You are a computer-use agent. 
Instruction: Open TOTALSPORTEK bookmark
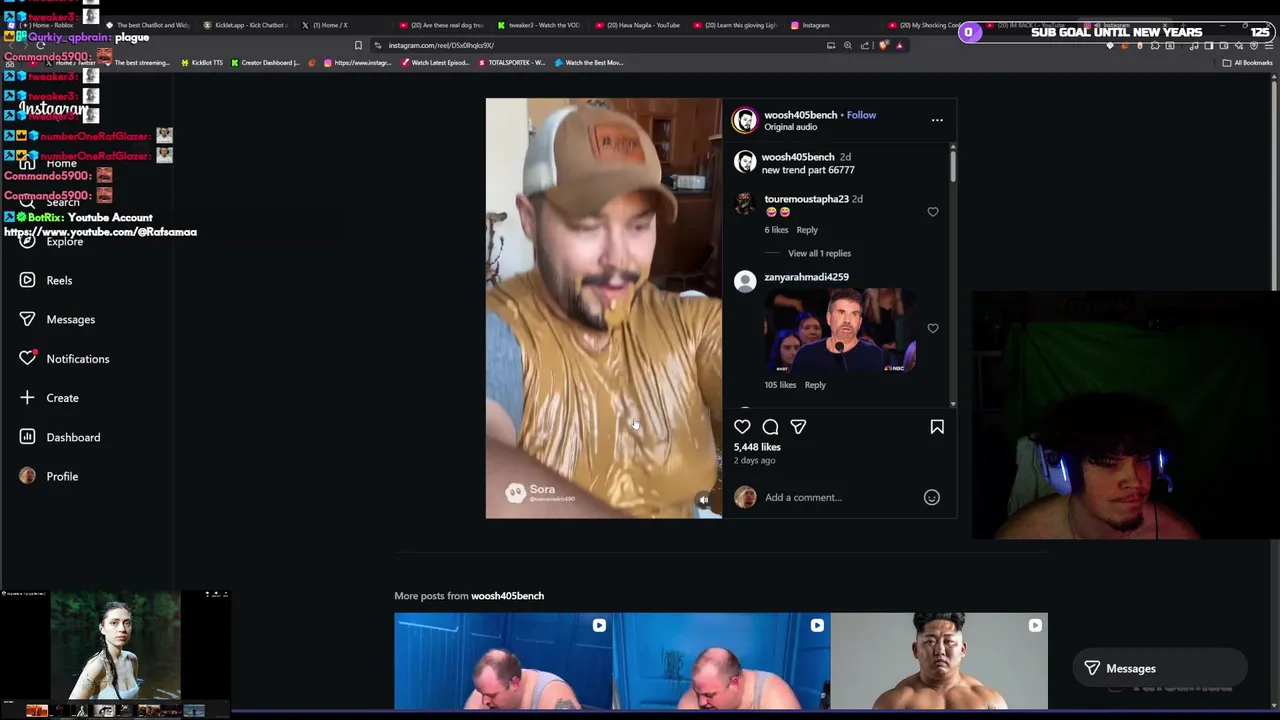pos(512,63)
